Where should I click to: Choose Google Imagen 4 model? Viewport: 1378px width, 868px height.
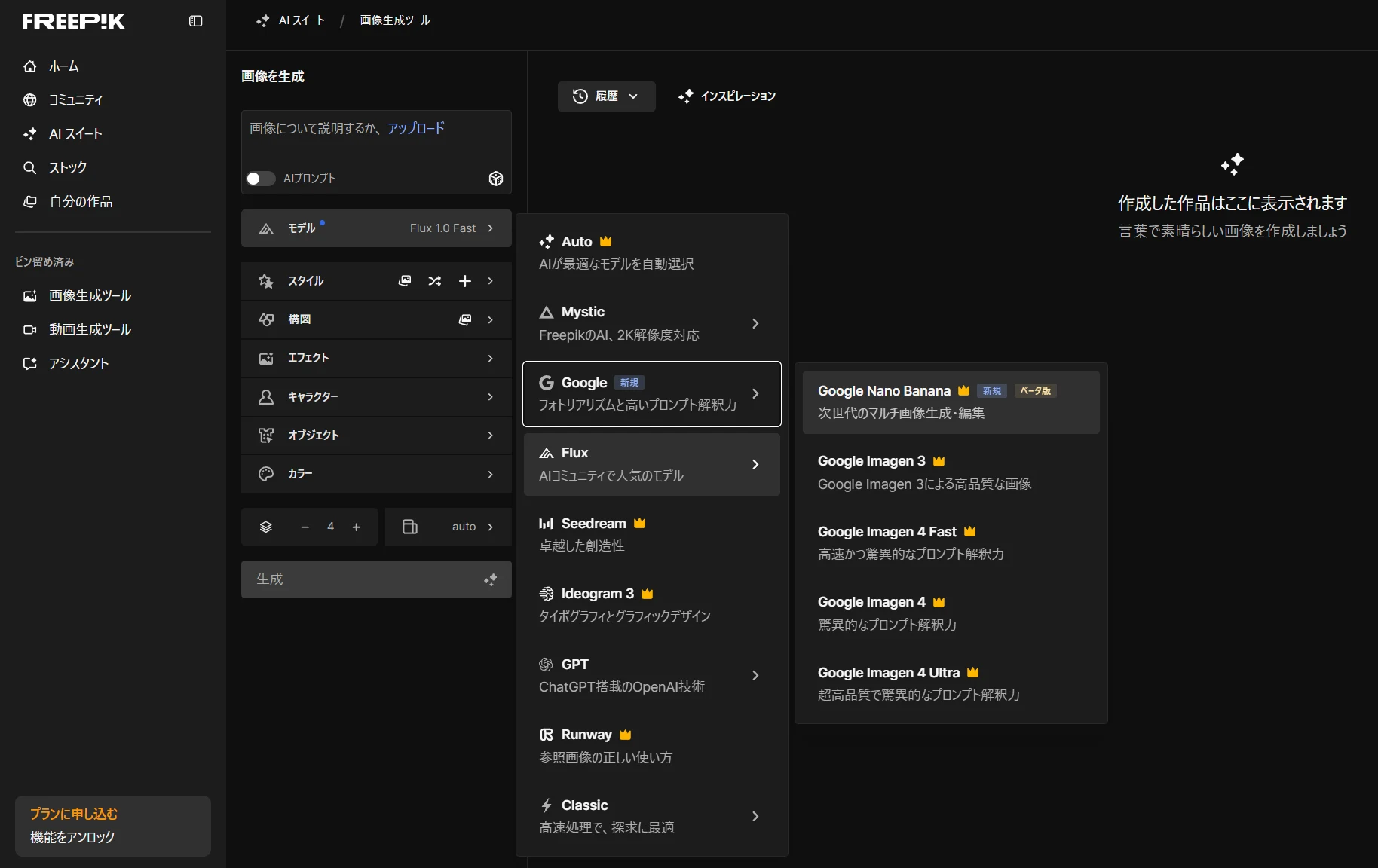(x=951, y=613)
